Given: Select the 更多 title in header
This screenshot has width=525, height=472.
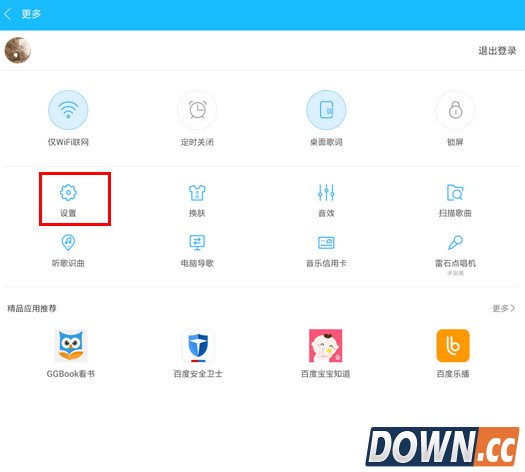Looking at the screenshot, I should tap(31, 14).
